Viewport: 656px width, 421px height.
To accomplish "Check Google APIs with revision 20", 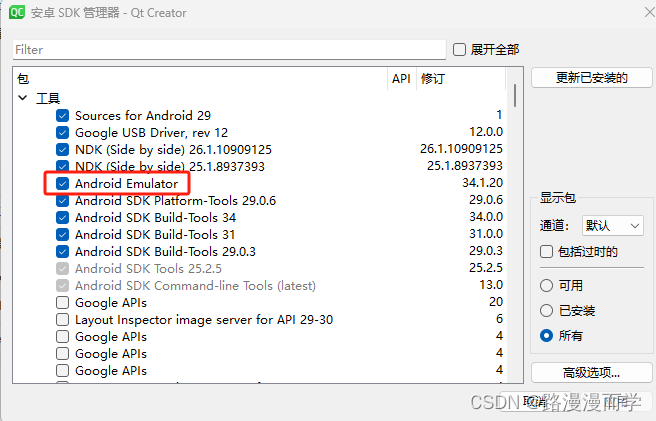I will coord(62,303).
